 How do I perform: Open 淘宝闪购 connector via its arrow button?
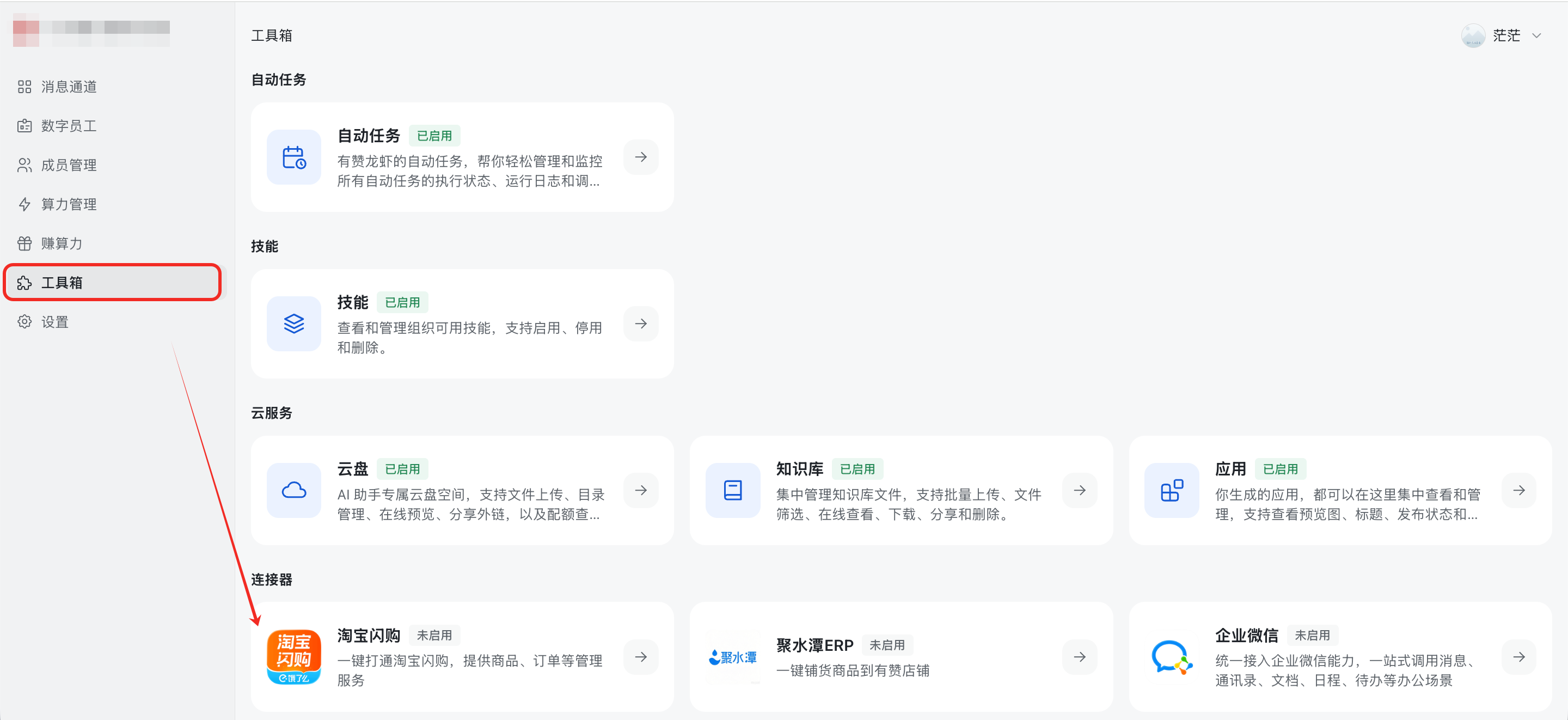click(x=640, y=657)
